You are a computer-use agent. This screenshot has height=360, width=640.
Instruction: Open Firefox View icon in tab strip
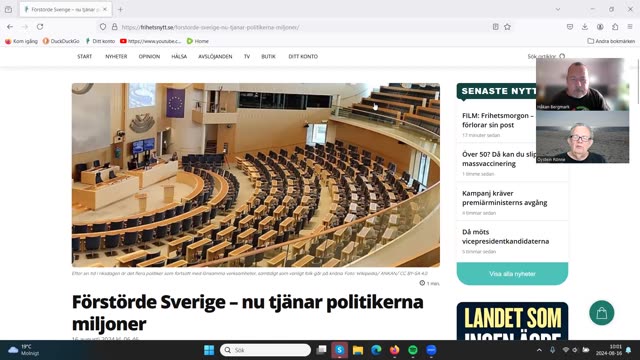pos(9,9)
